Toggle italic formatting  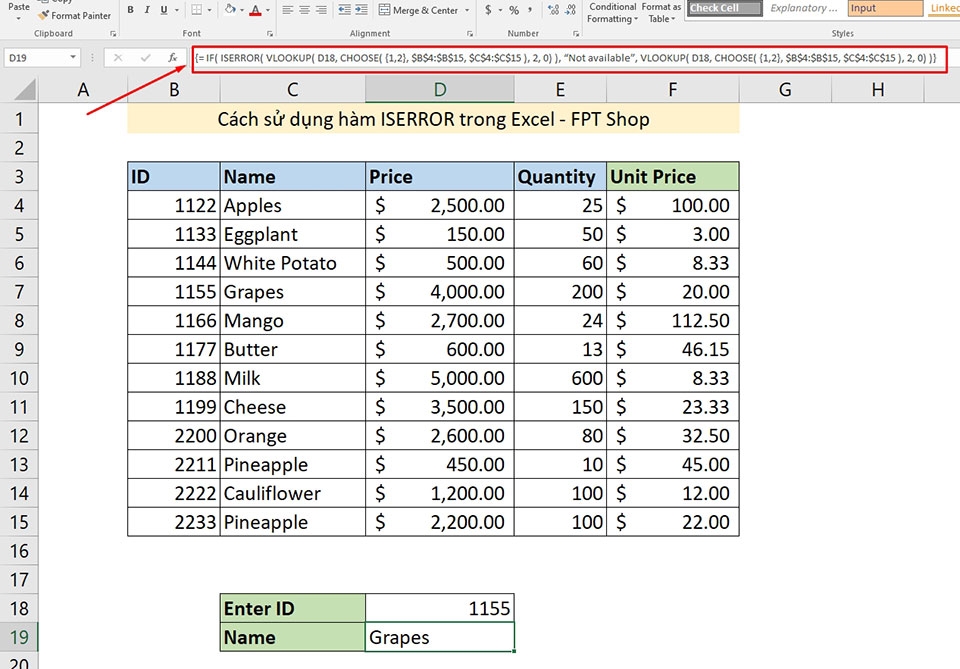(x=147, y=9)
